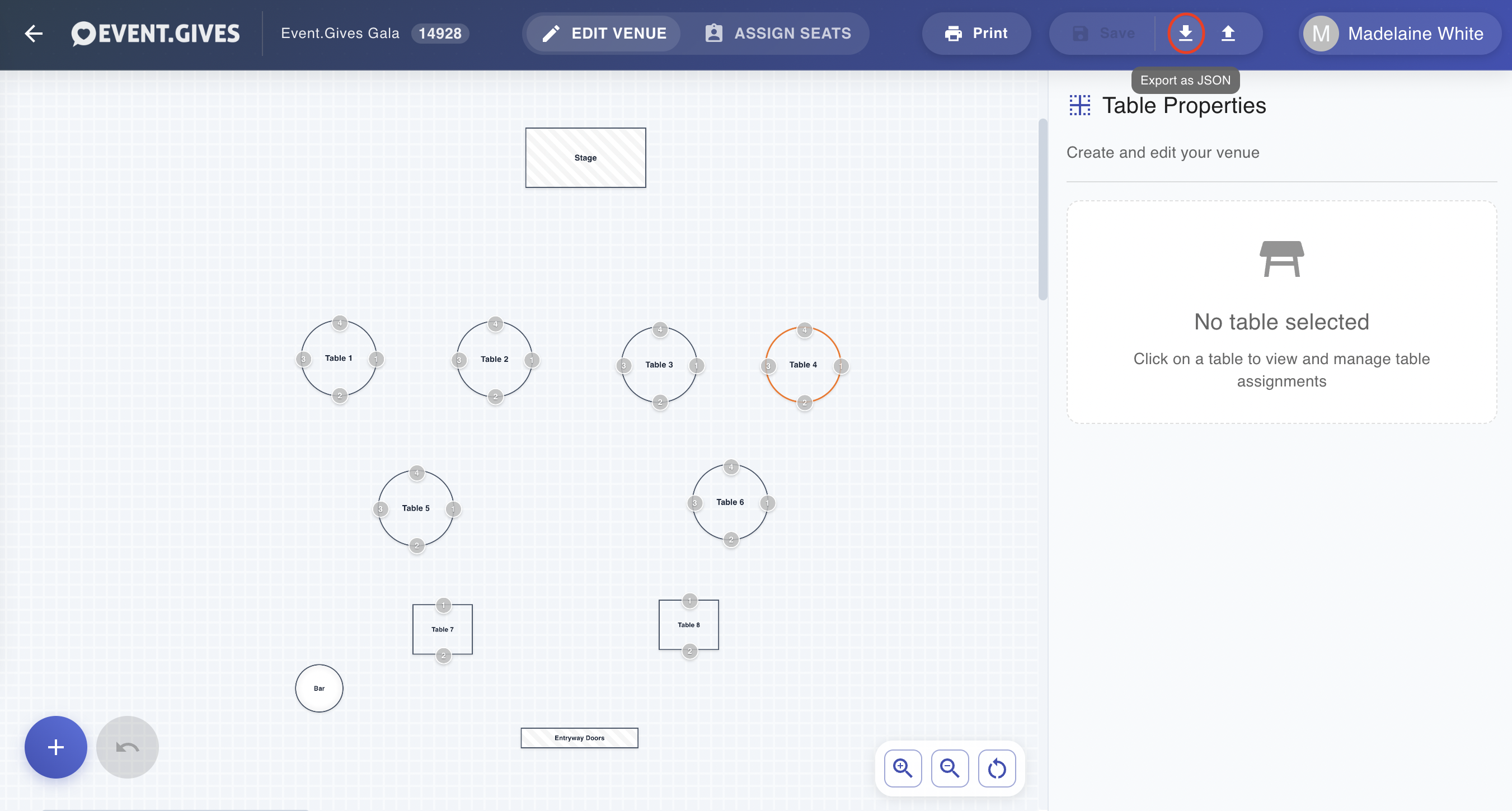Click seat 2 on Table 8
Screen dimensions: 1512x811
[x=689, y=652]
